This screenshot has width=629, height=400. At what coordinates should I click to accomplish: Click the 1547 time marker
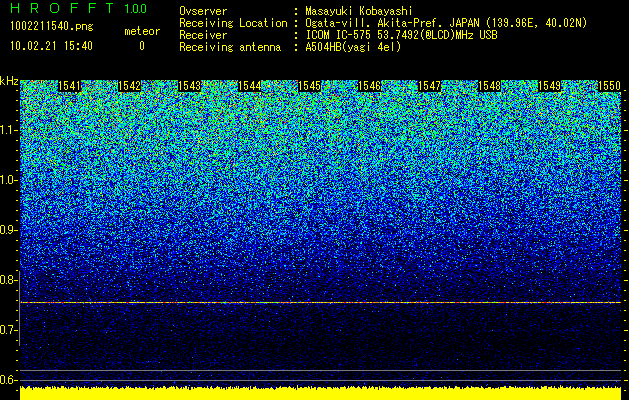click(430, 86)
